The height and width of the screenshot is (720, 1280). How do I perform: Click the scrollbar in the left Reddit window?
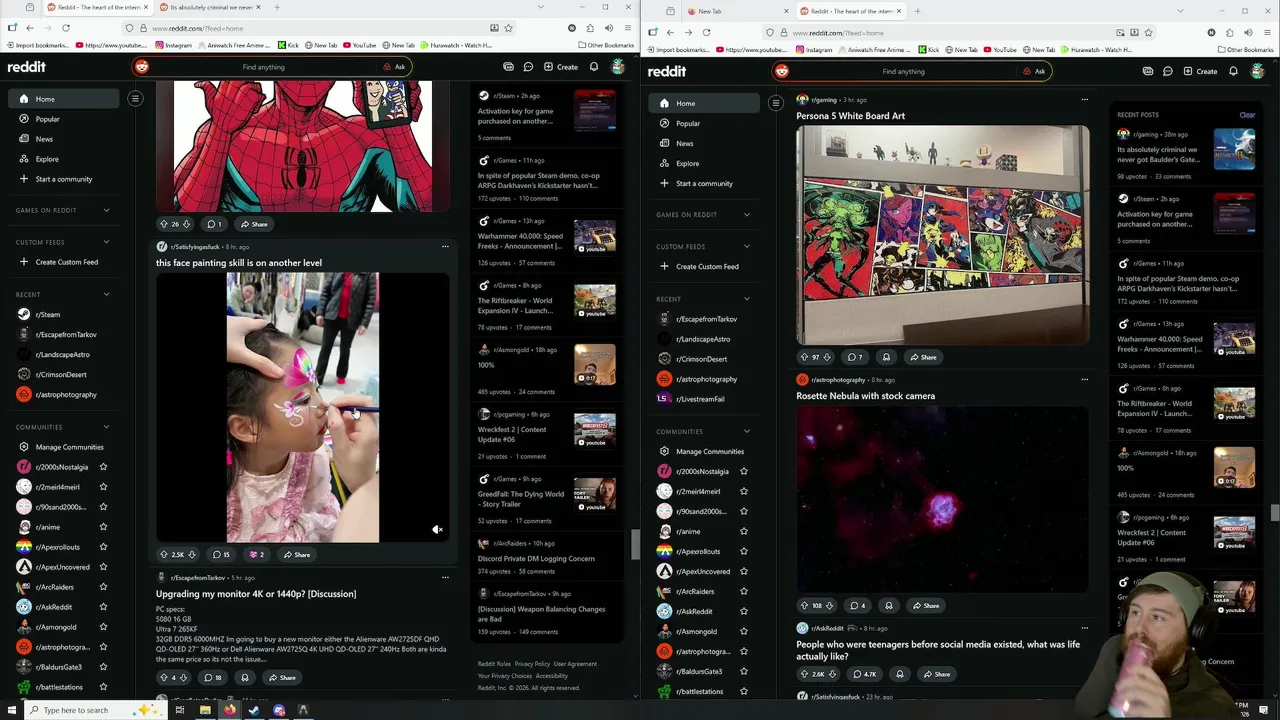(636, 544)
